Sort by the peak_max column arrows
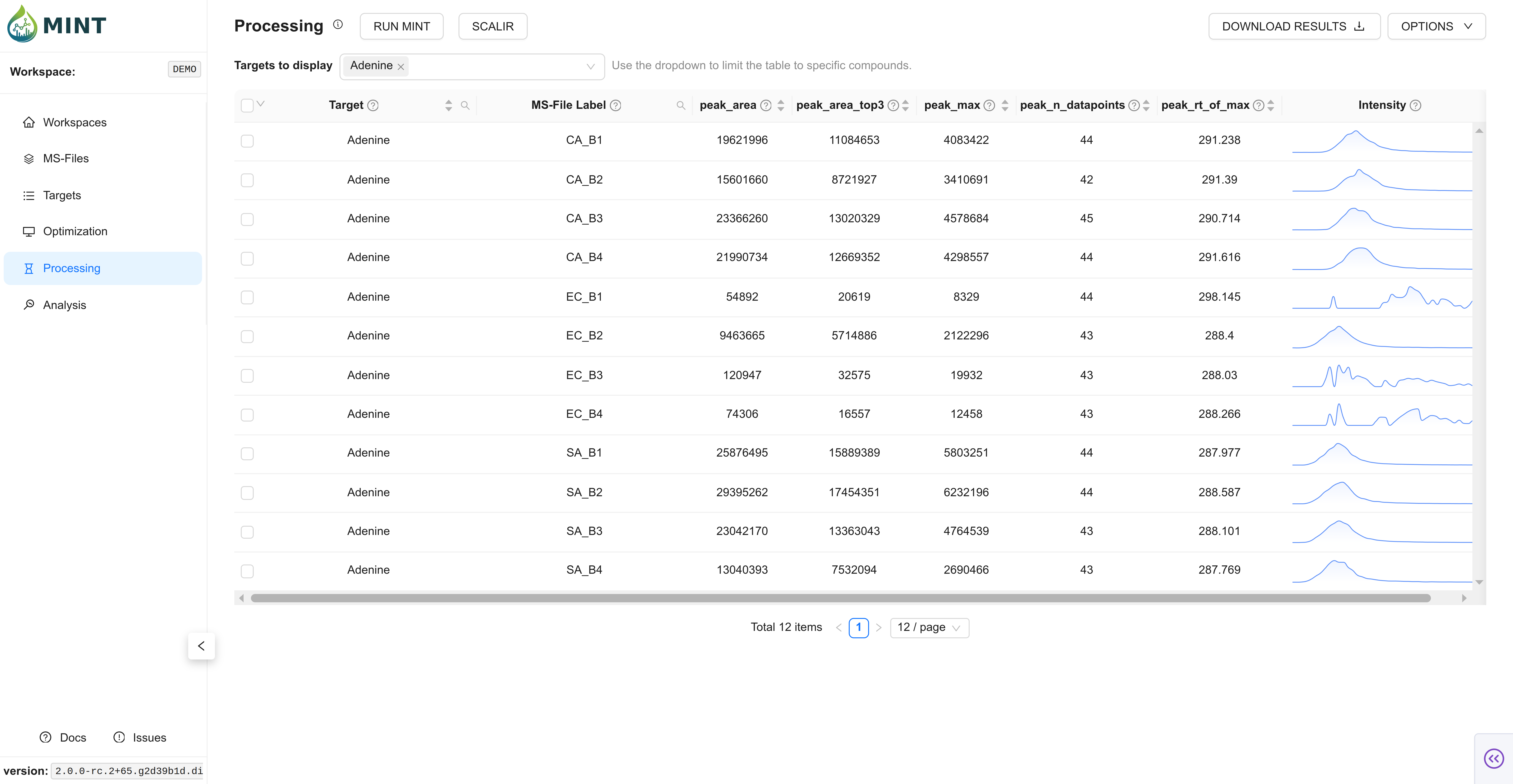The width and height of the screenshot is (1513, 784). pos(1005,106)
